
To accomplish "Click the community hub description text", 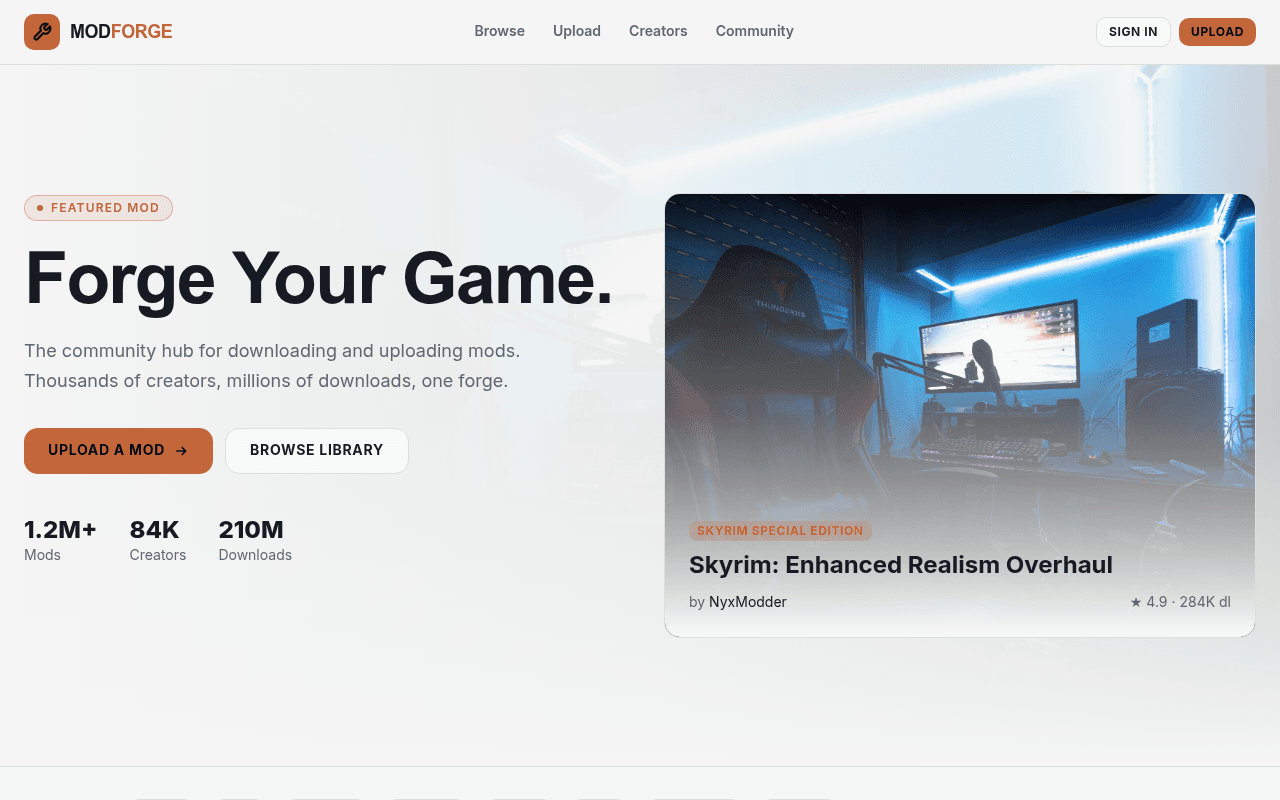I will point(272,366).
